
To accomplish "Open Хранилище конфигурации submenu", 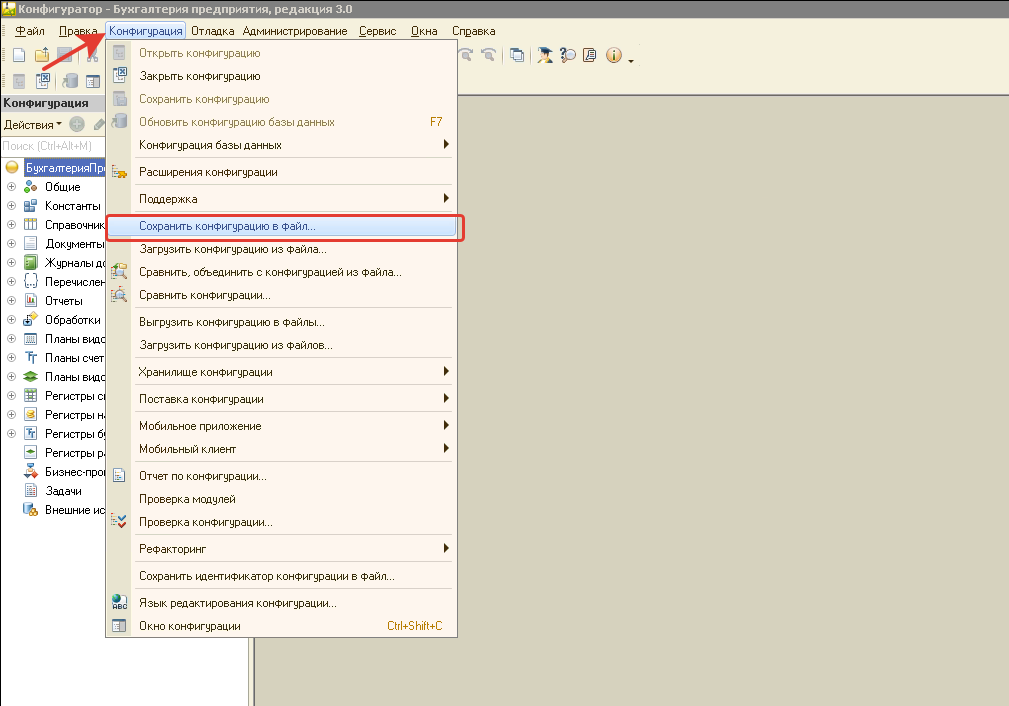I will 281,372.
